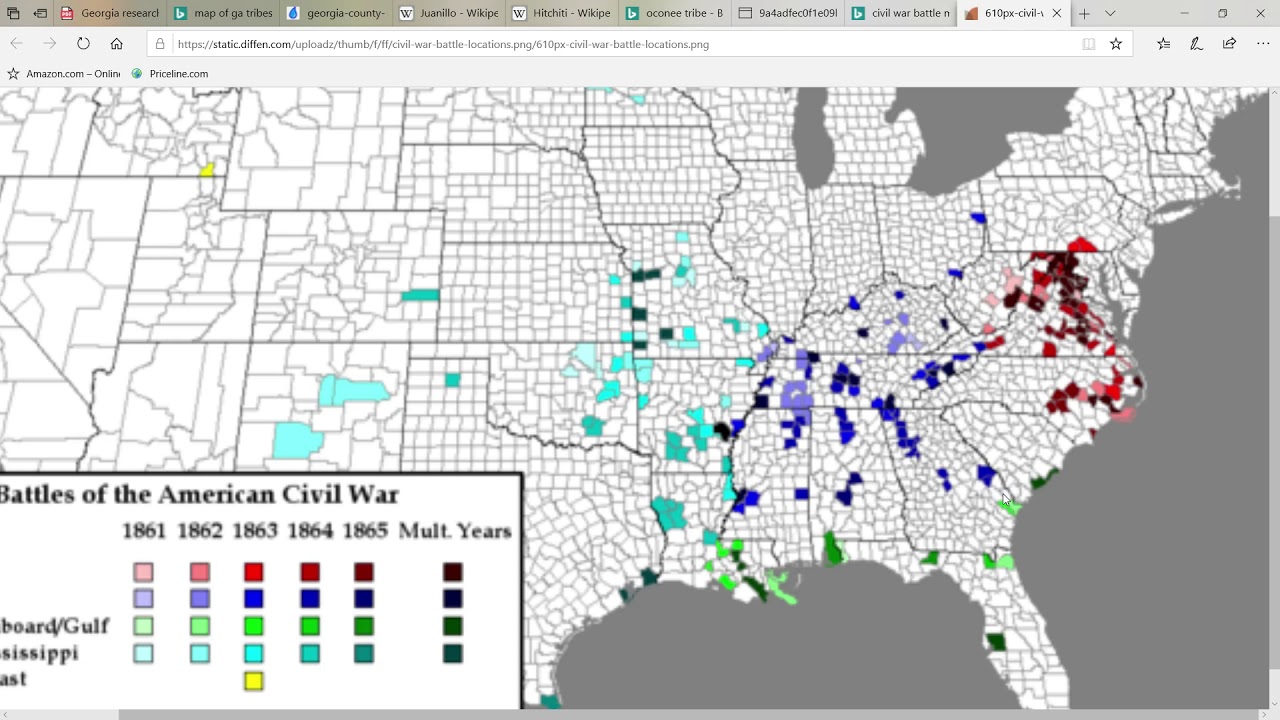Switch to georgia-county tab

(336, 13)
